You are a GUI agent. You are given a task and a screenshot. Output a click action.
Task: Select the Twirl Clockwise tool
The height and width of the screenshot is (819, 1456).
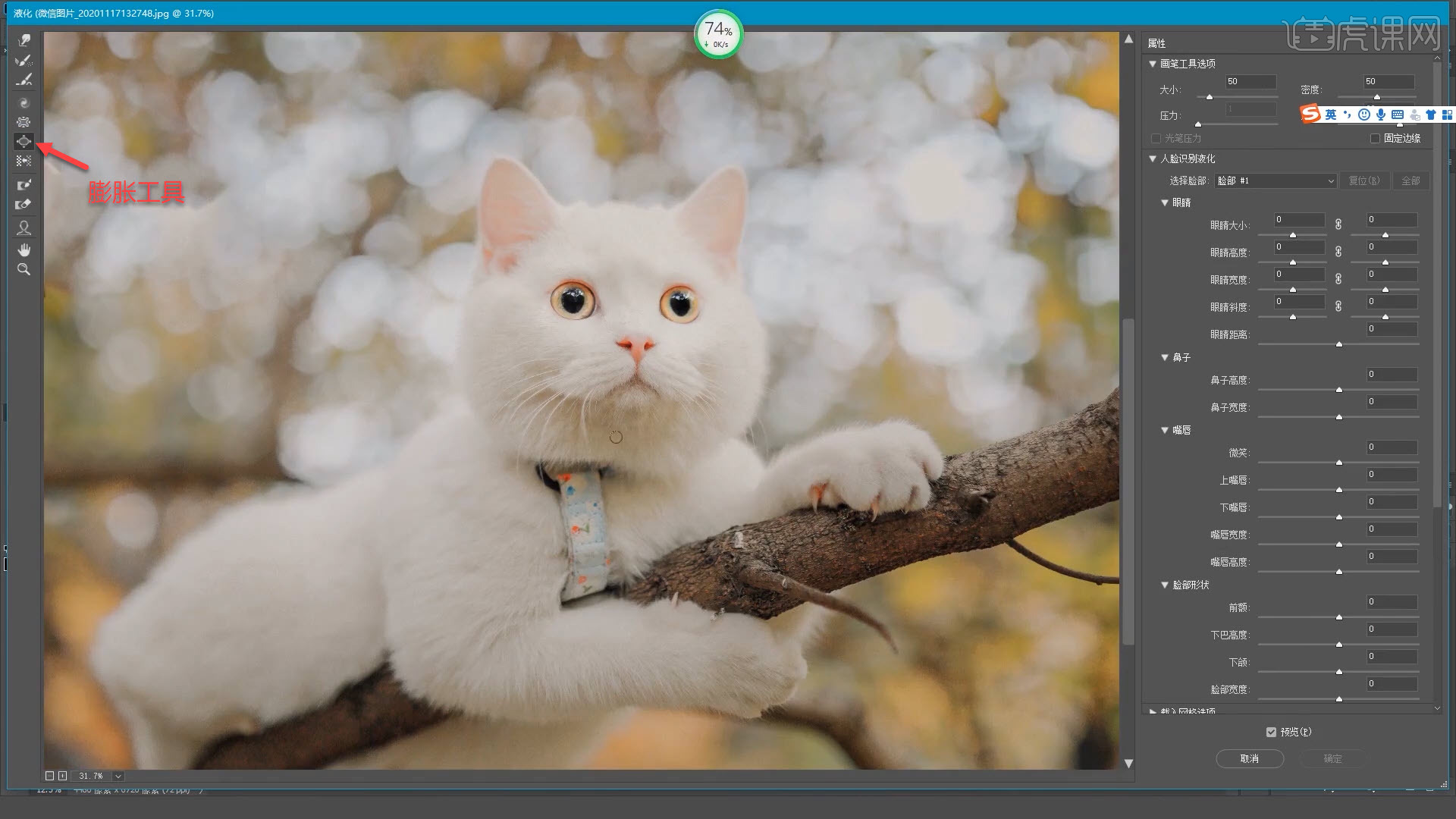click(24, 102)
